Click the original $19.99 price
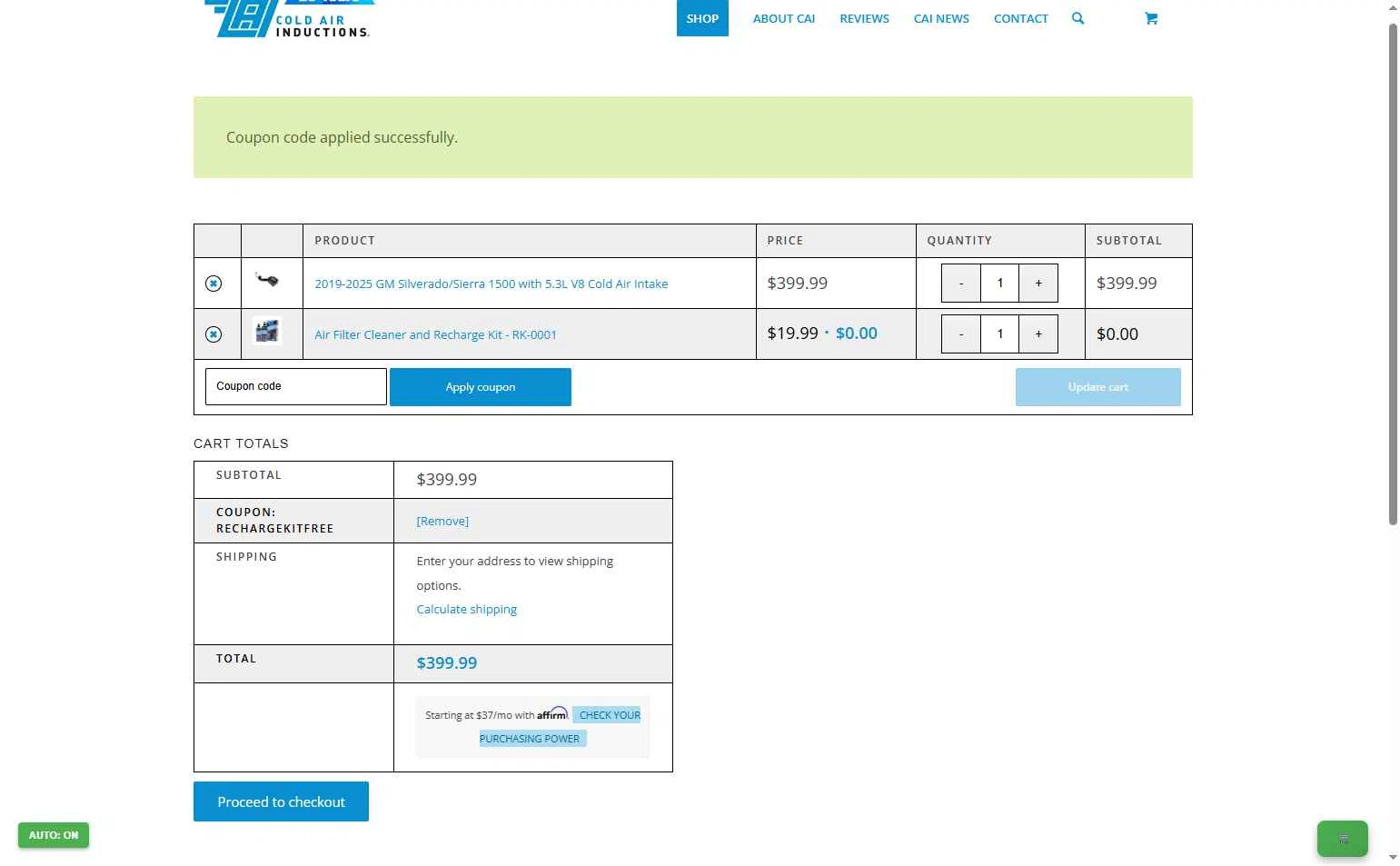Viewport: 1400px width, 866px height. pyautogui.click(x=792, y=333)
